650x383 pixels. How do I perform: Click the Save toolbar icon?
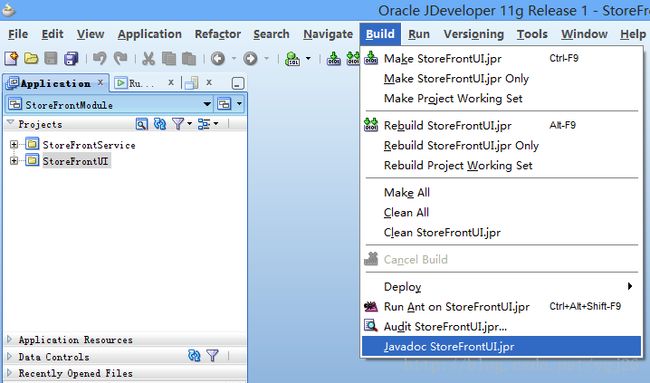[51, 58]
